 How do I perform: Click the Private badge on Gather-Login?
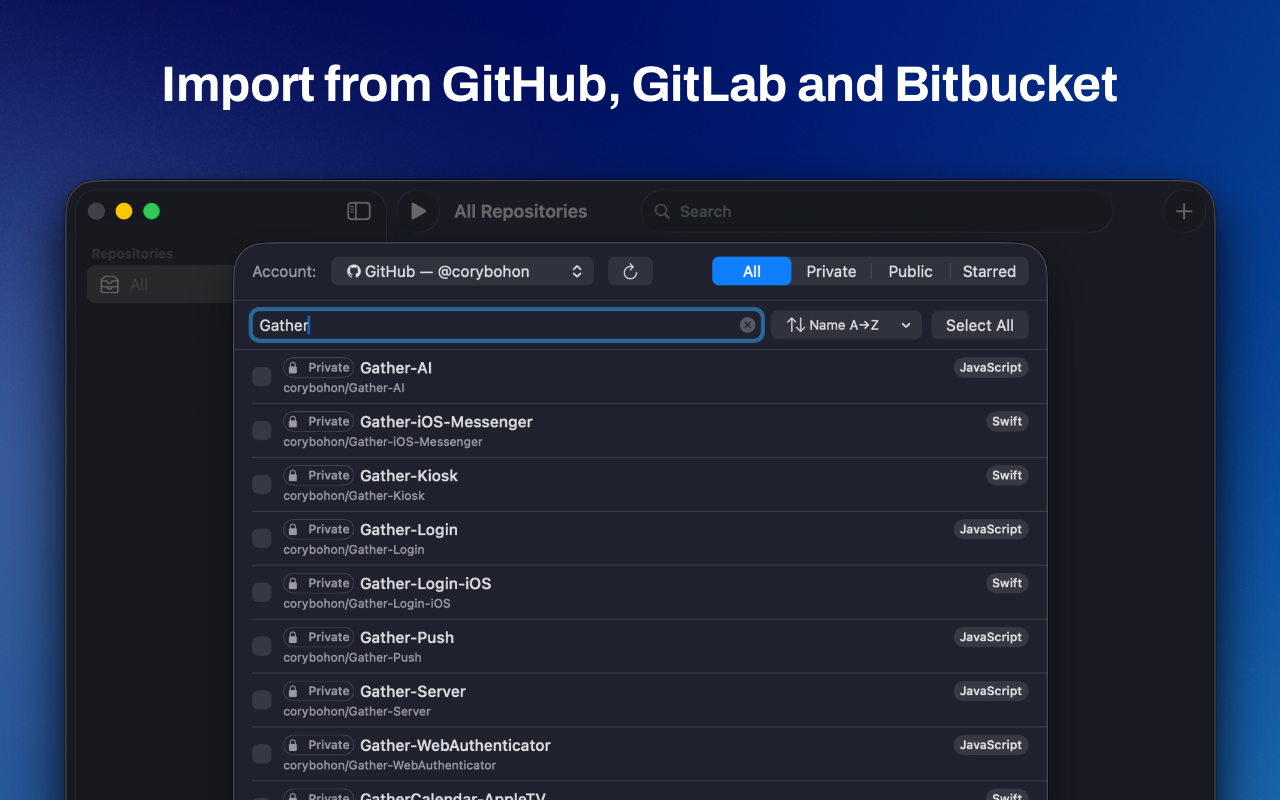click(x=318, y=530)
